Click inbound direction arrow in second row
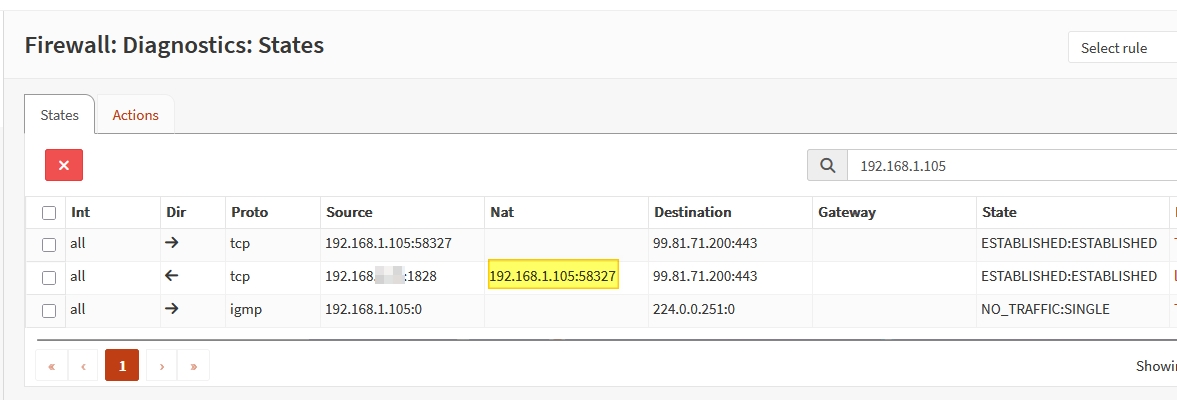The height and width of the screenshot is (400, 1177). point(172,276)
